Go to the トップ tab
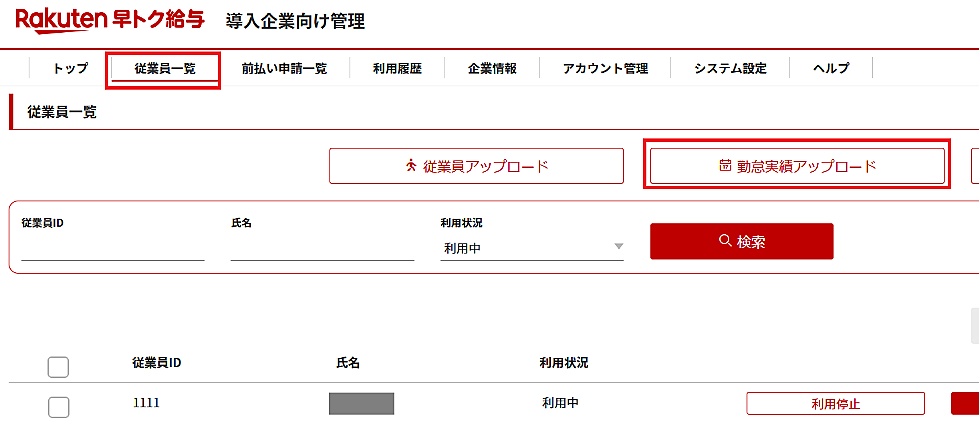Screen dimensions: 979x425 (70, 68)
